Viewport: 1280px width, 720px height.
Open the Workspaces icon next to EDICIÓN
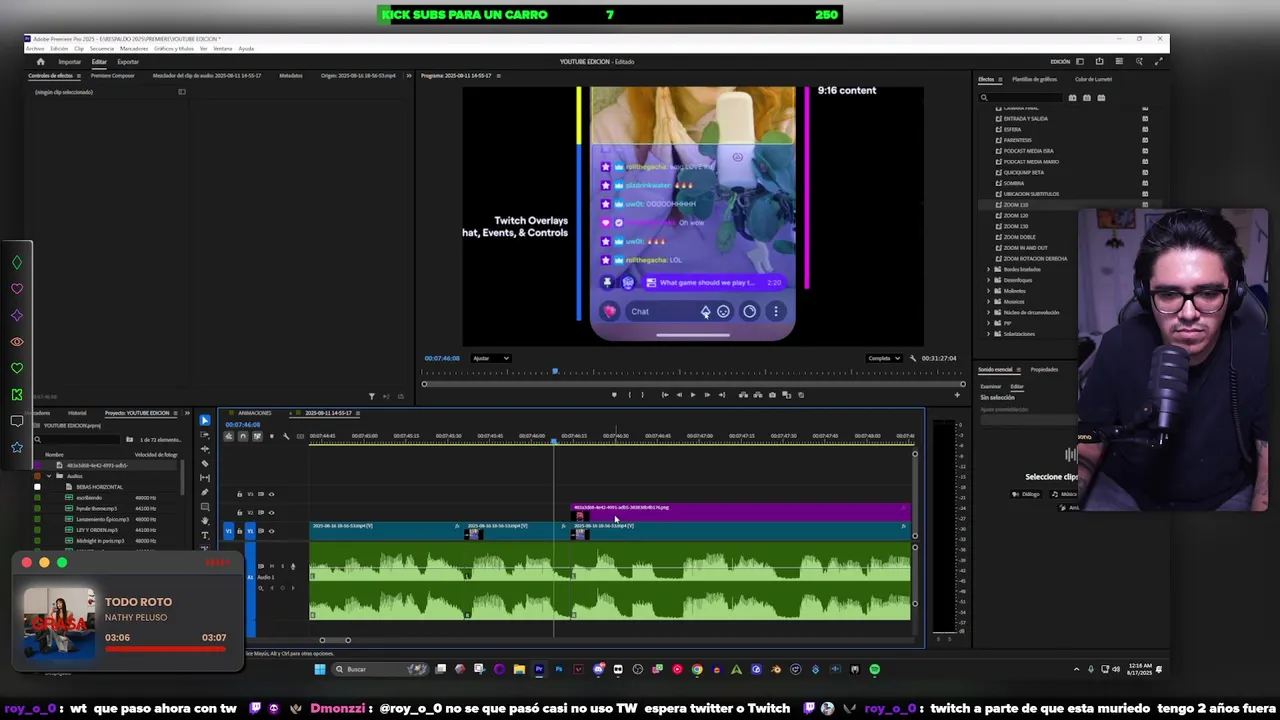[x=1080, y=61]
